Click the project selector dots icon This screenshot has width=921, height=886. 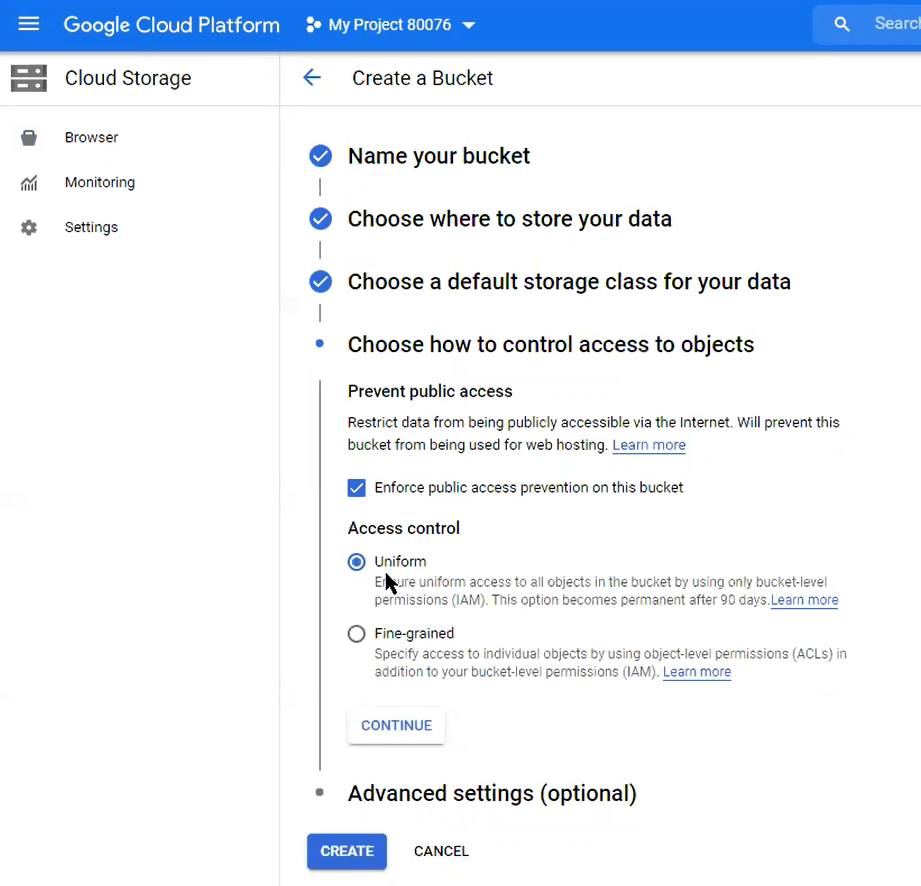pos(314,25)
